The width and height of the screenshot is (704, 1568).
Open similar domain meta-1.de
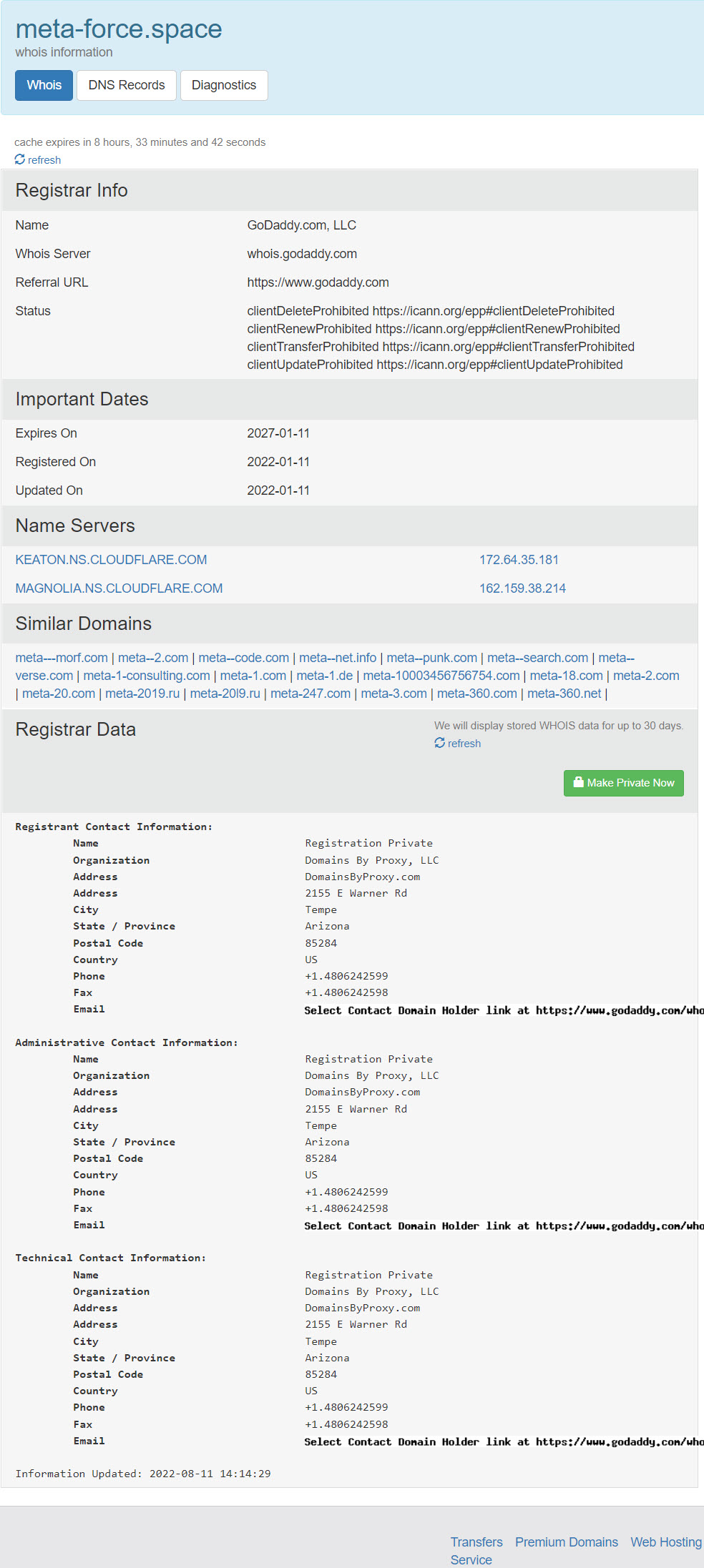pyautogui.click(x=325, y=676)
